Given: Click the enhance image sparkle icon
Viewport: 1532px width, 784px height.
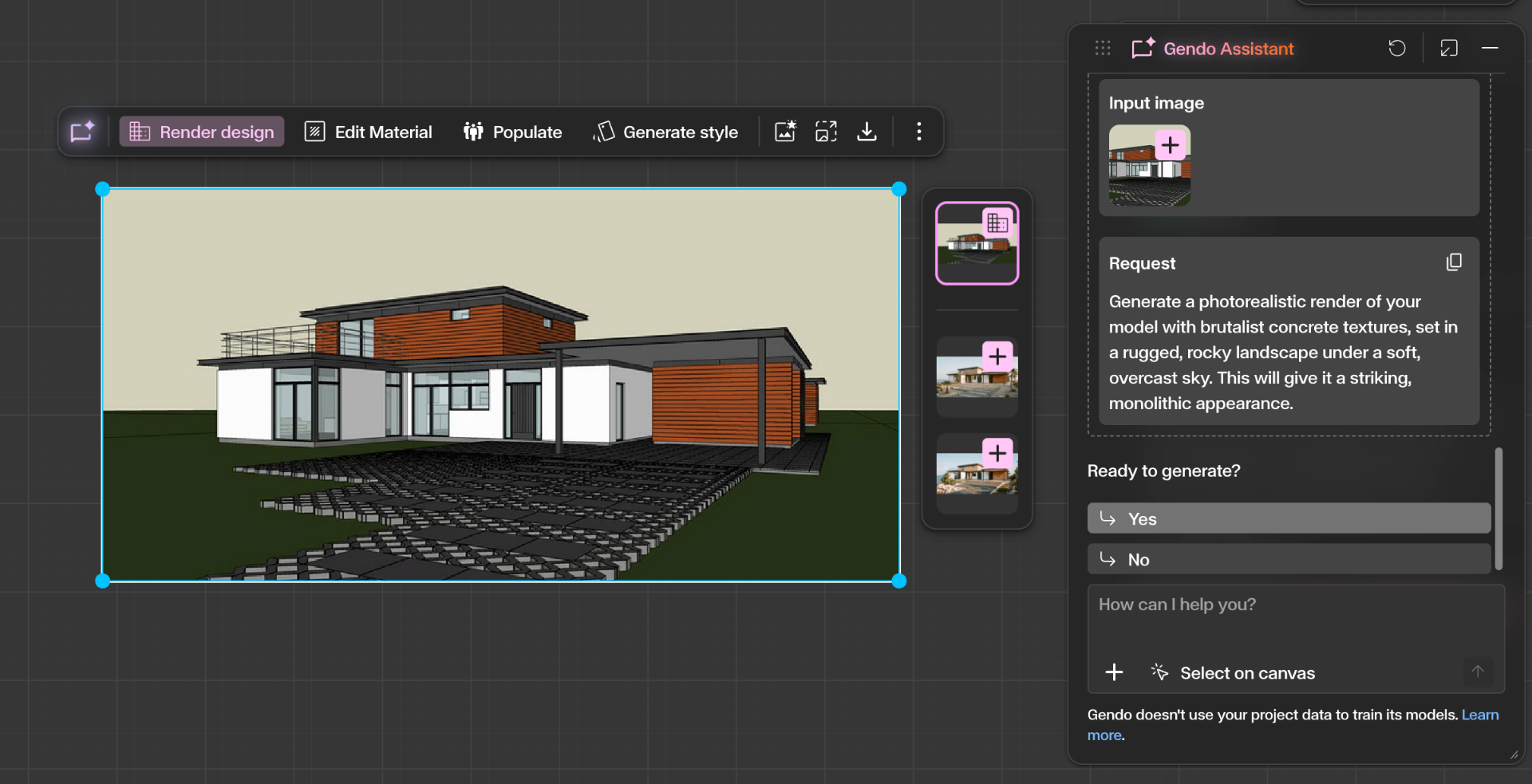Looking at the screenshot, I should pos(785,132).
